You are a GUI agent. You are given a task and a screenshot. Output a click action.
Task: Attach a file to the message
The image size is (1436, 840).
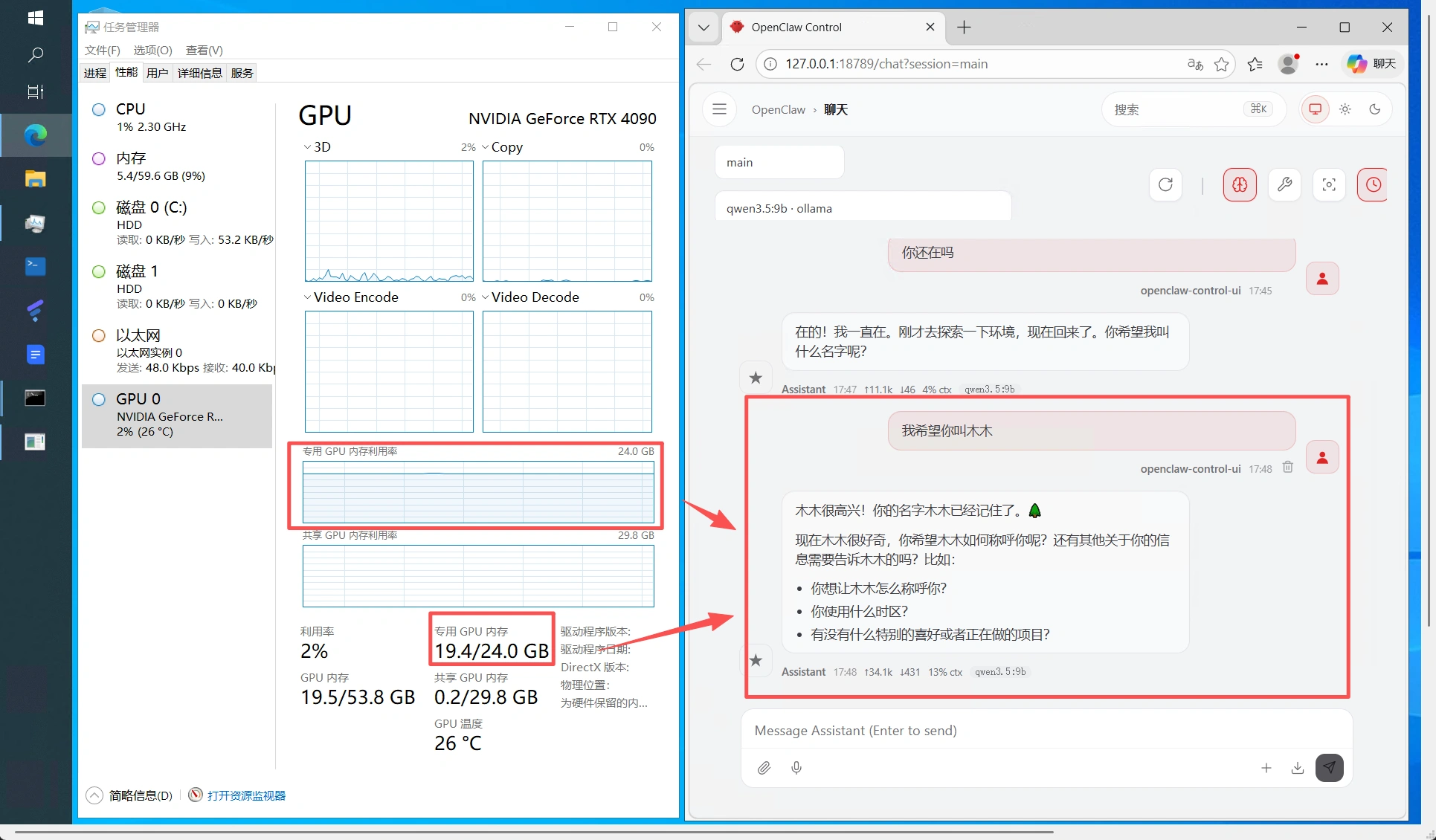[x=764, y=768]
